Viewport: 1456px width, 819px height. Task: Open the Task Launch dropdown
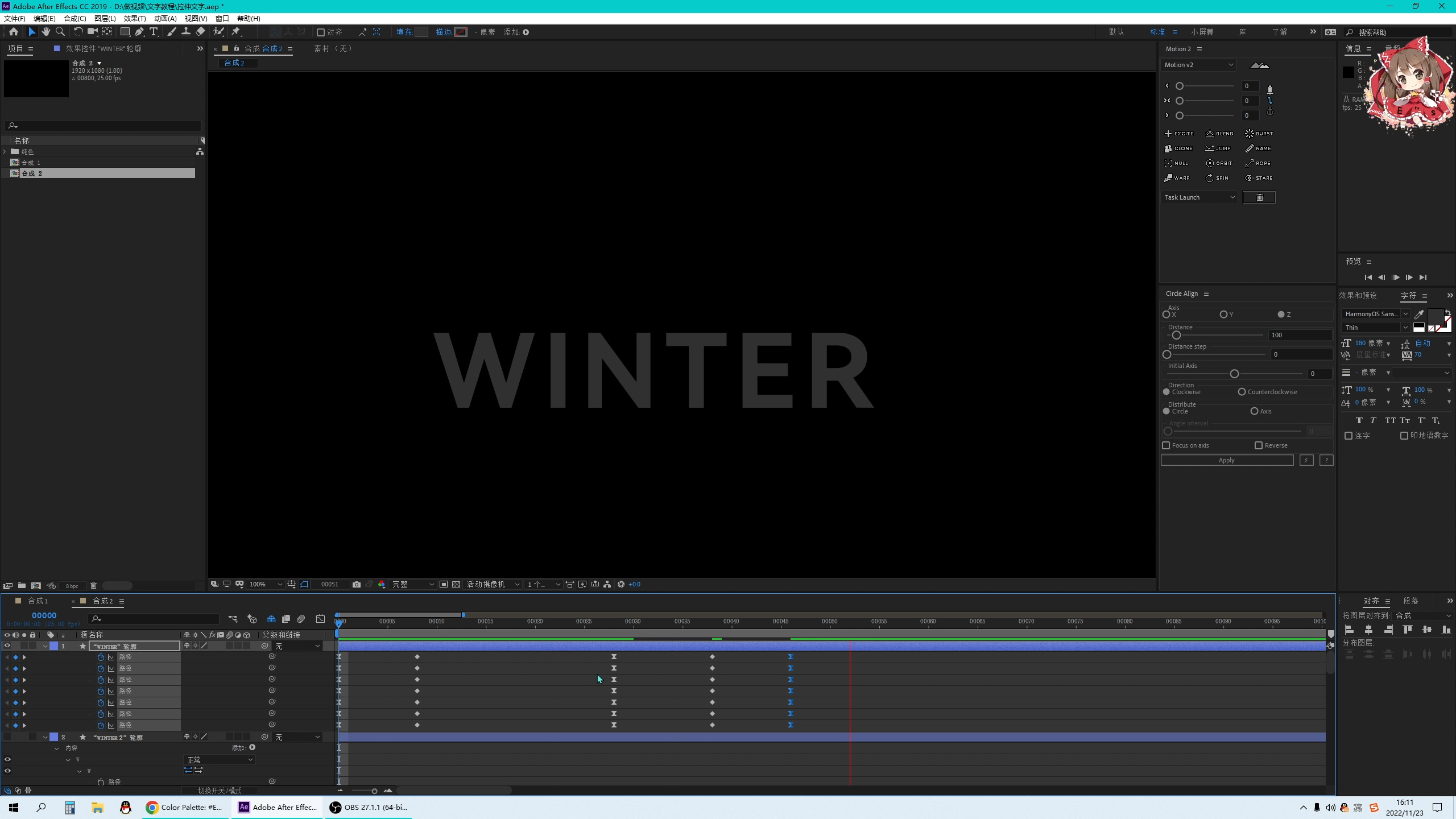[1199, 197]
